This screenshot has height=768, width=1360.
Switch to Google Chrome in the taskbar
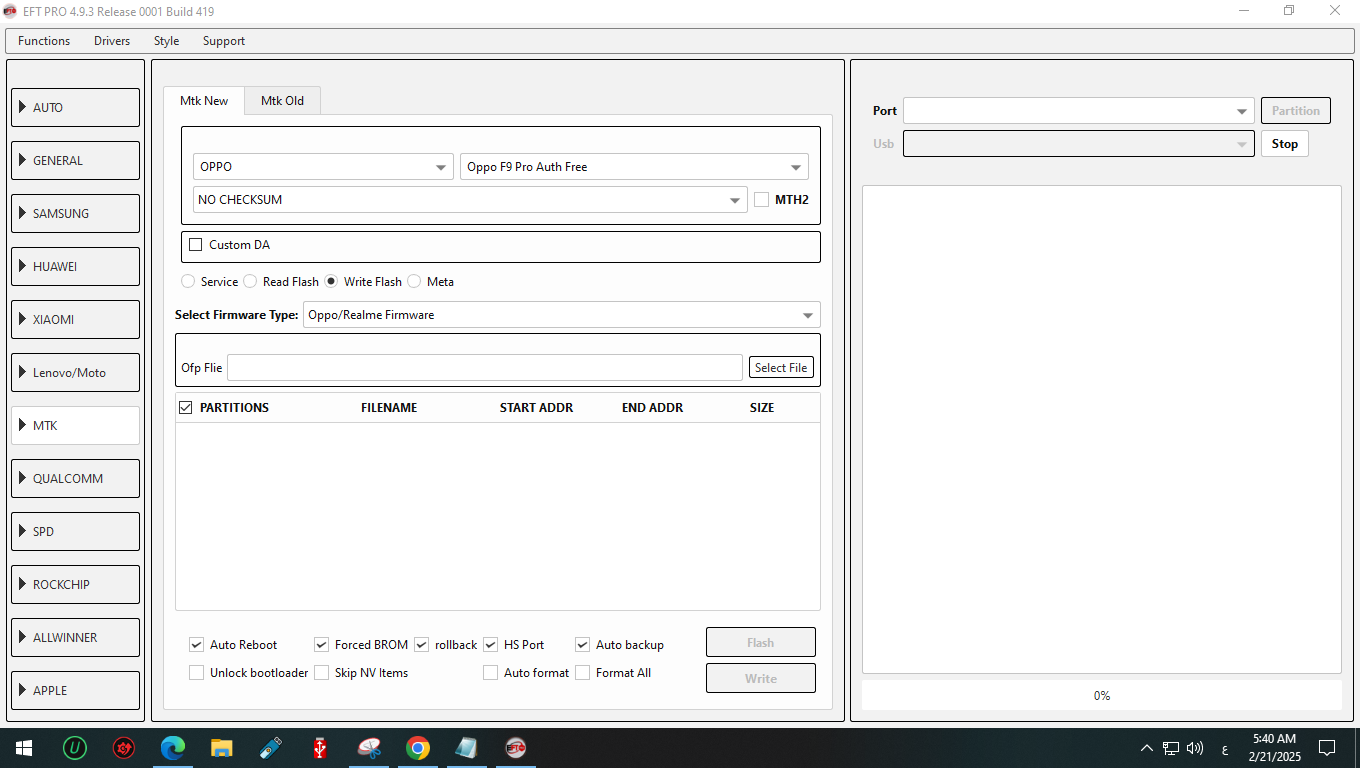[x=418, y=747]
